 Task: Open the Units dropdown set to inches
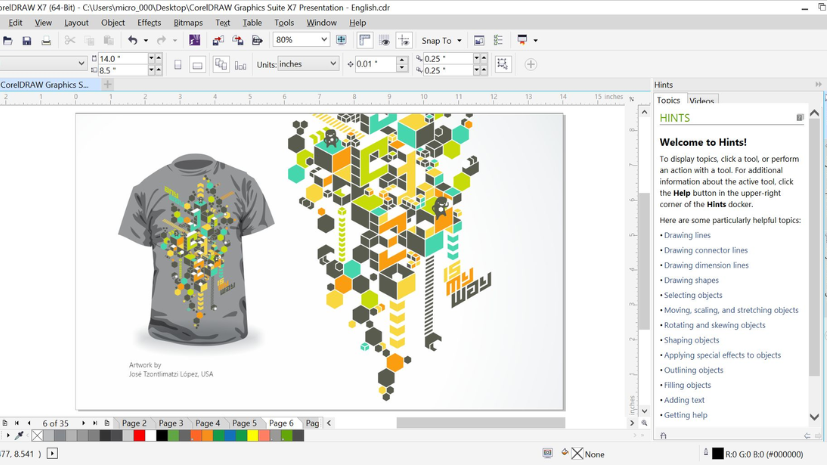(333, 64)
